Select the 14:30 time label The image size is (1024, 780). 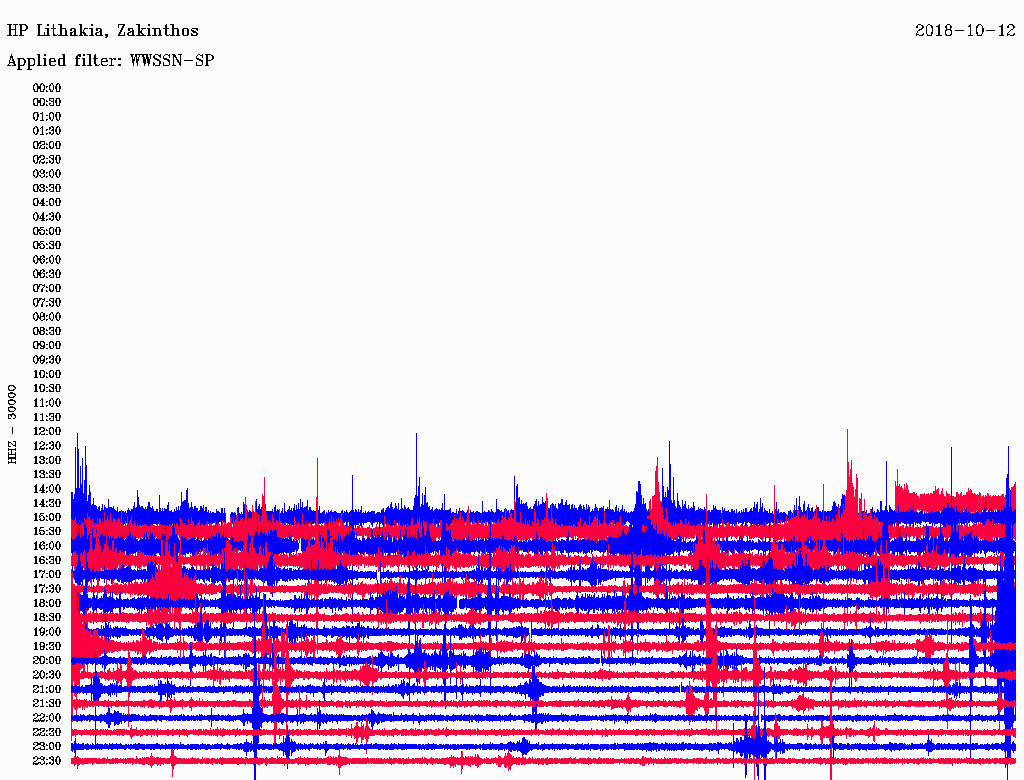(x=47, y=503)
